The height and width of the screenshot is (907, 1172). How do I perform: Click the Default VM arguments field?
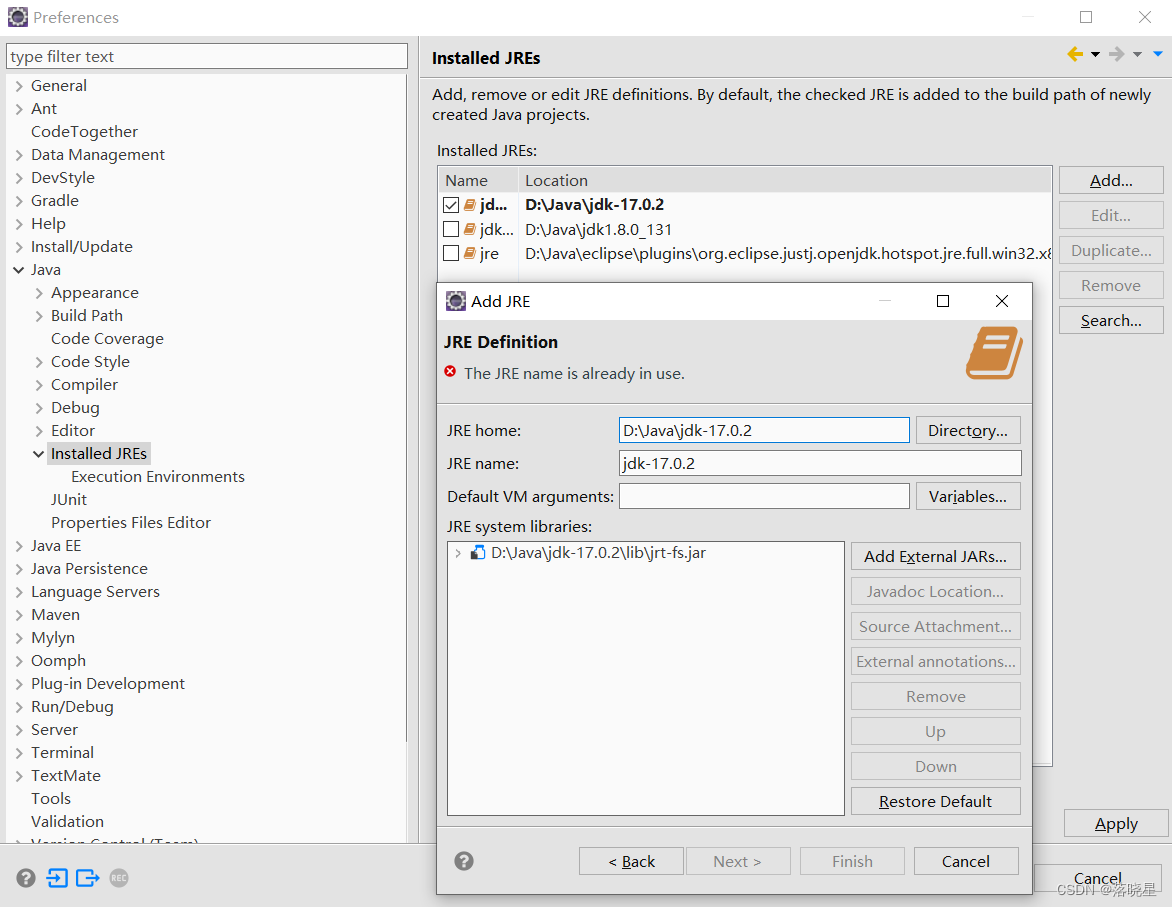click(764, 496)
